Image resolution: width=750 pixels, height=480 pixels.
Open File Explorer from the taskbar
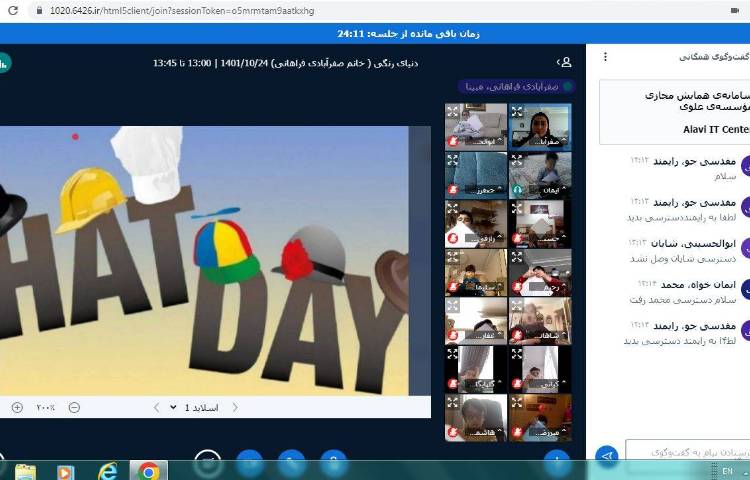[x=25, y=471]
